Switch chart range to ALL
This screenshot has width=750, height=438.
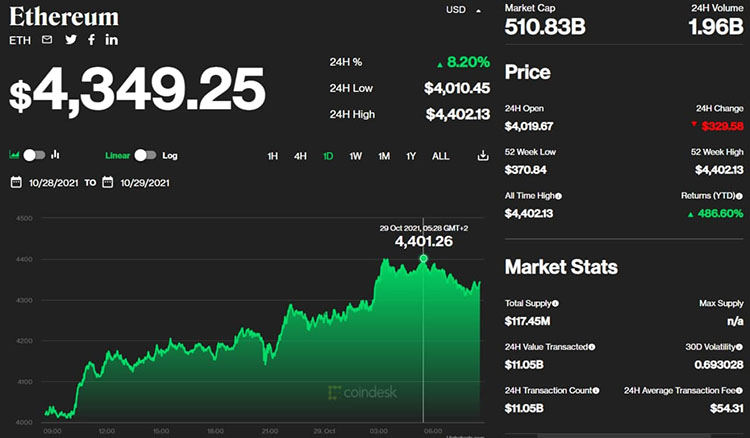point(440,156)
